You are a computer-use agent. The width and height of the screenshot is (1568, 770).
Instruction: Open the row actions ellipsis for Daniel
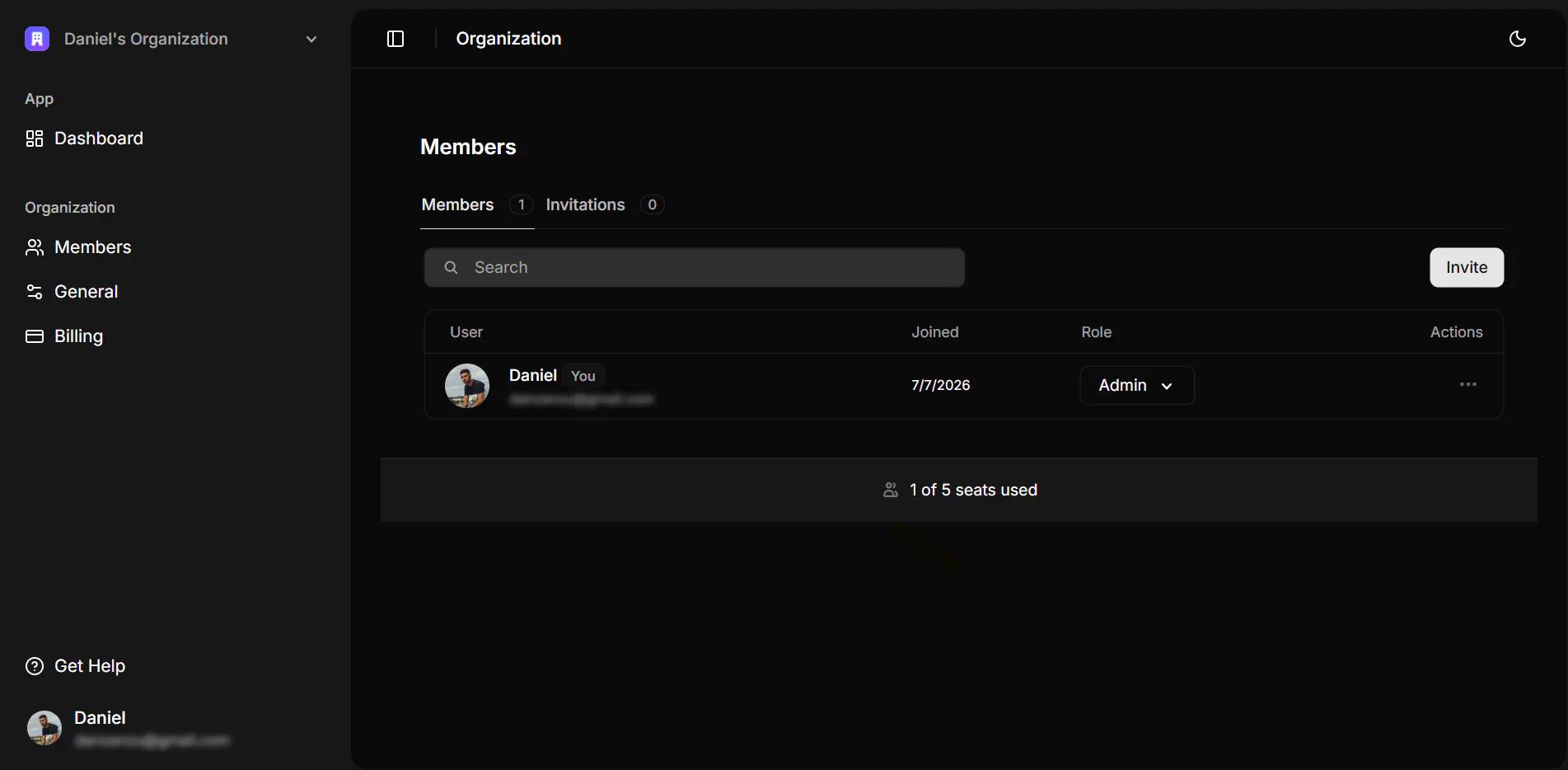click(x=1468, y=385)
